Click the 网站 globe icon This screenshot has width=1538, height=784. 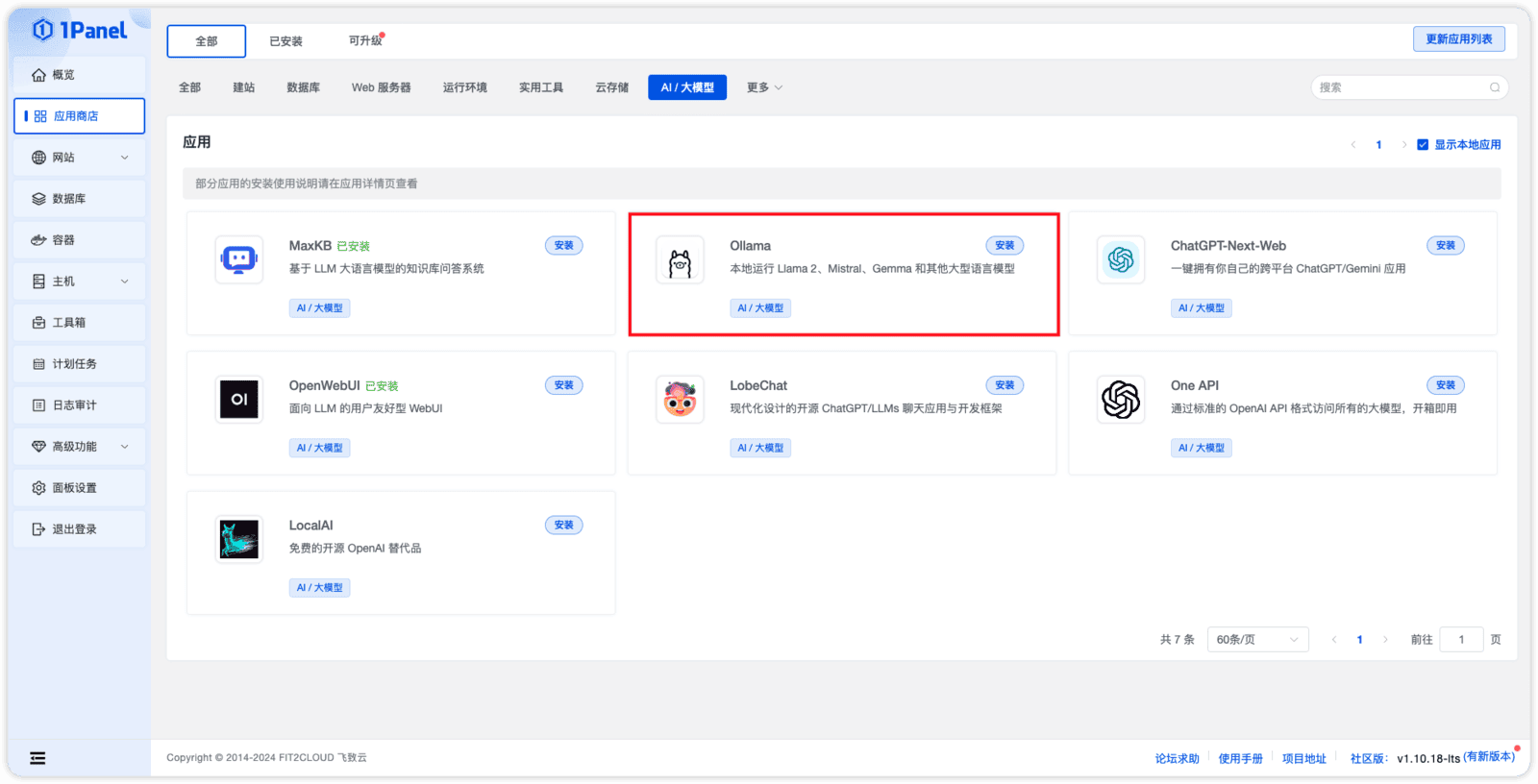38,158
